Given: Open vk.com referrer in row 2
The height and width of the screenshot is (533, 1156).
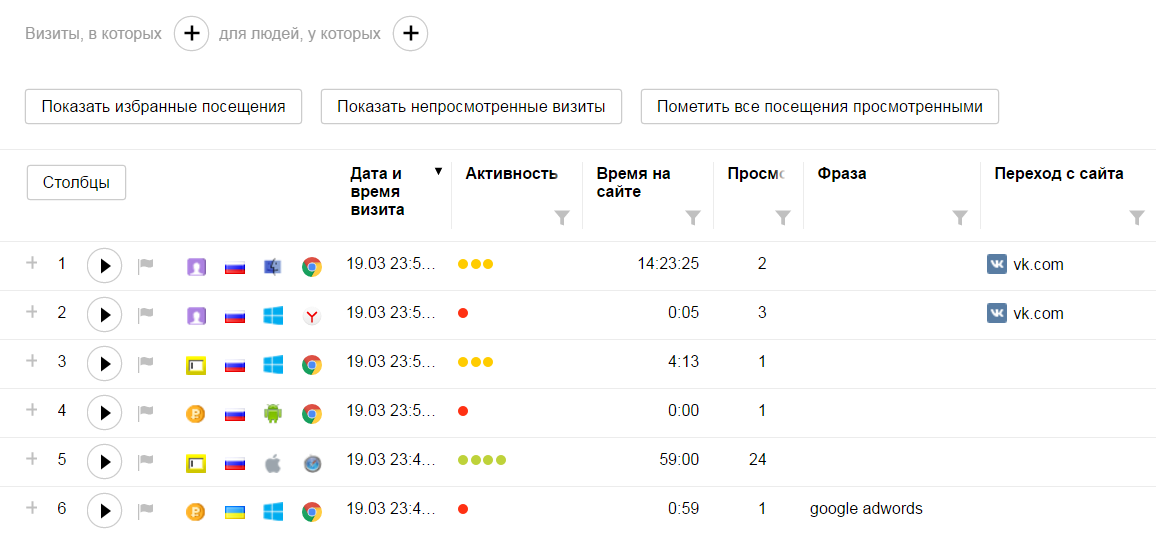Looking at the screenshot, I should (1038, 314).
